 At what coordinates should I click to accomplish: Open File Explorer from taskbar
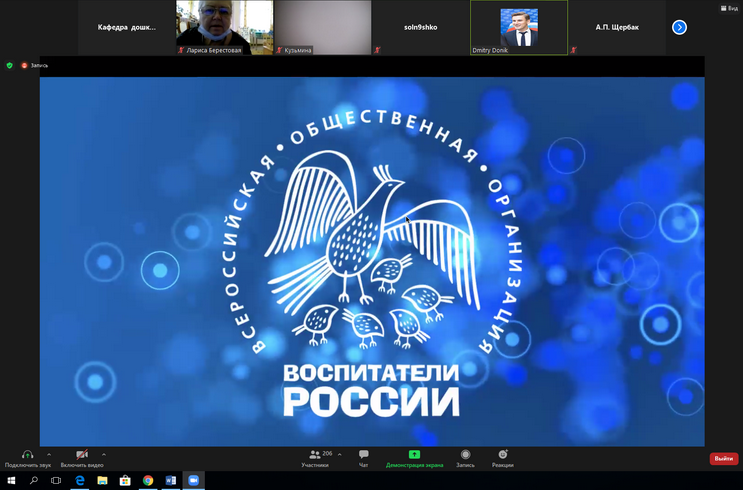[x=102, y=481]
